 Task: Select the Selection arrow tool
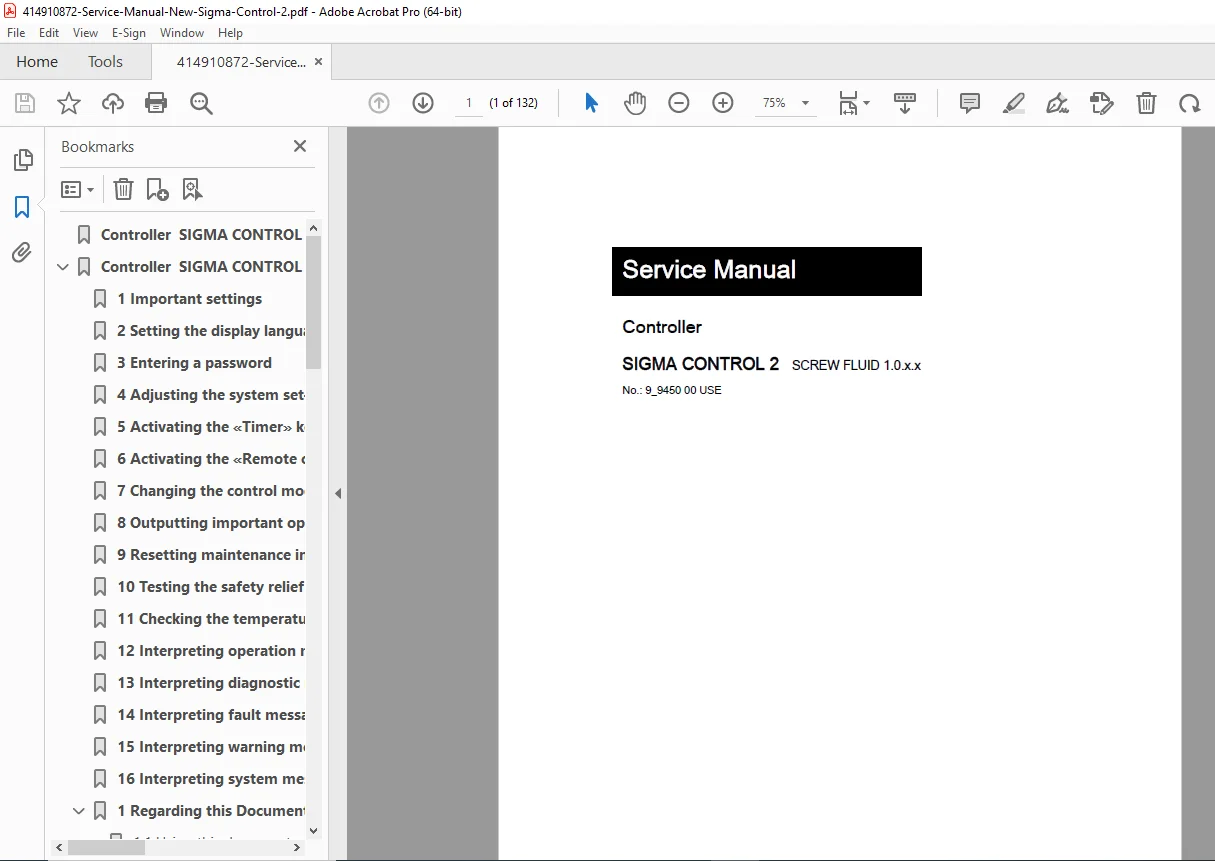(x=591, y=103)
